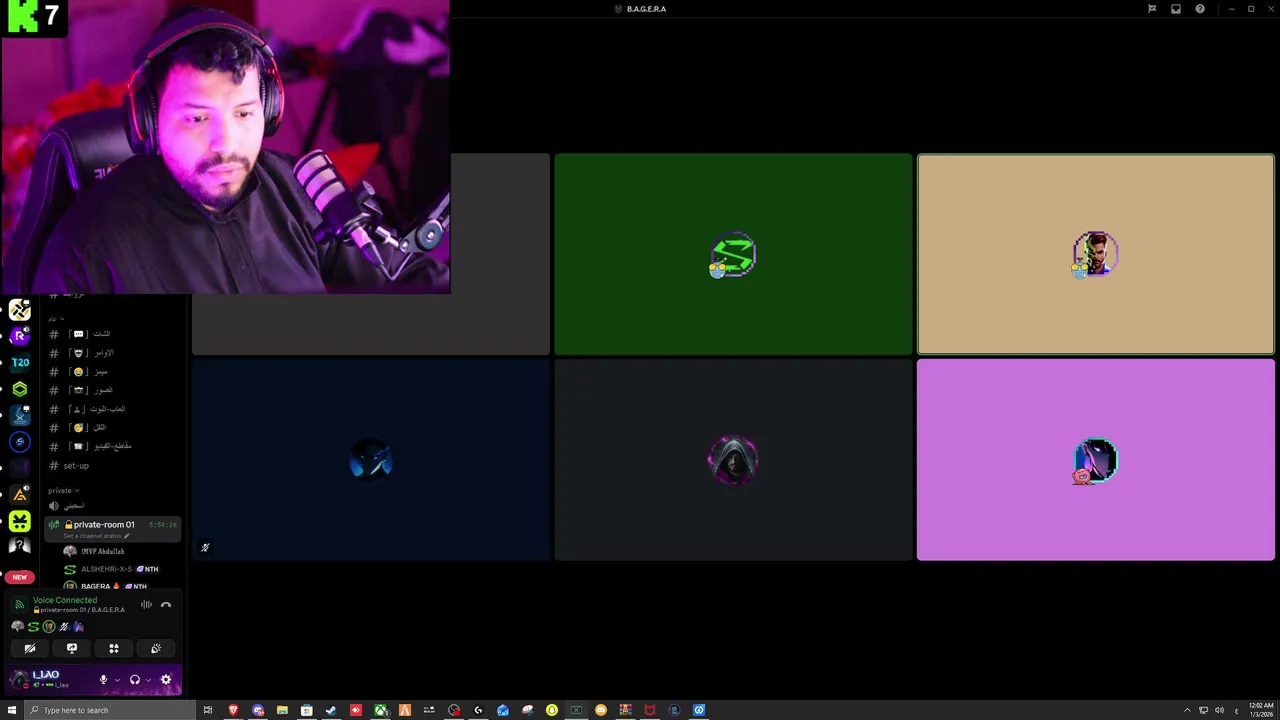Focus the green S avatar video tile
This screenshot has width=1280, height=720.
coord(733,254)
